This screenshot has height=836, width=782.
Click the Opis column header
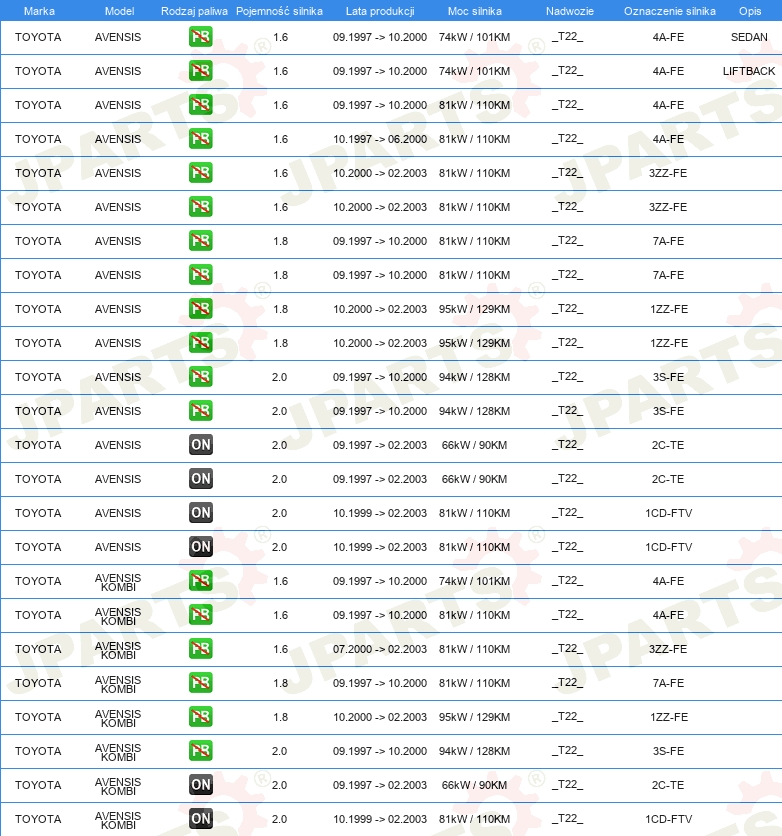[749, 11]
